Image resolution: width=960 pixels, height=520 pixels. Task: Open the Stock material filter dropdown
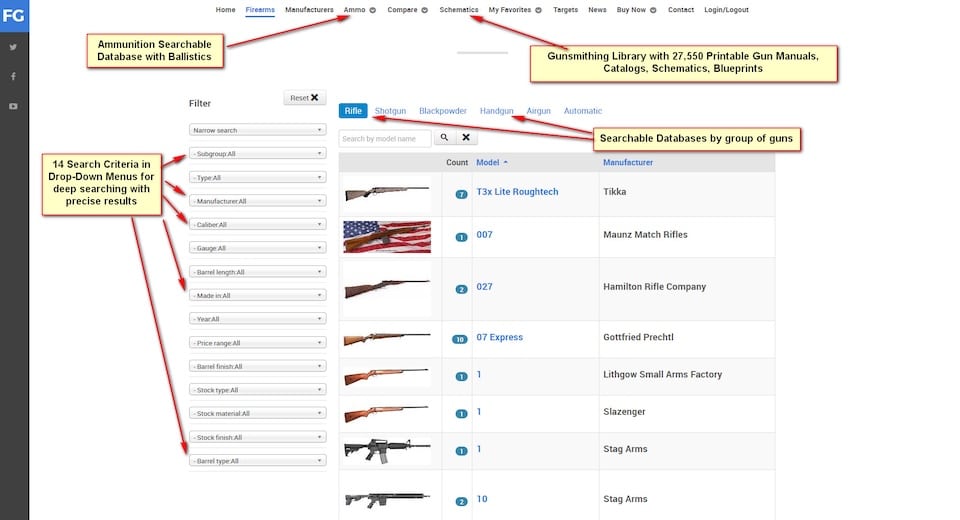pos(257,413)
